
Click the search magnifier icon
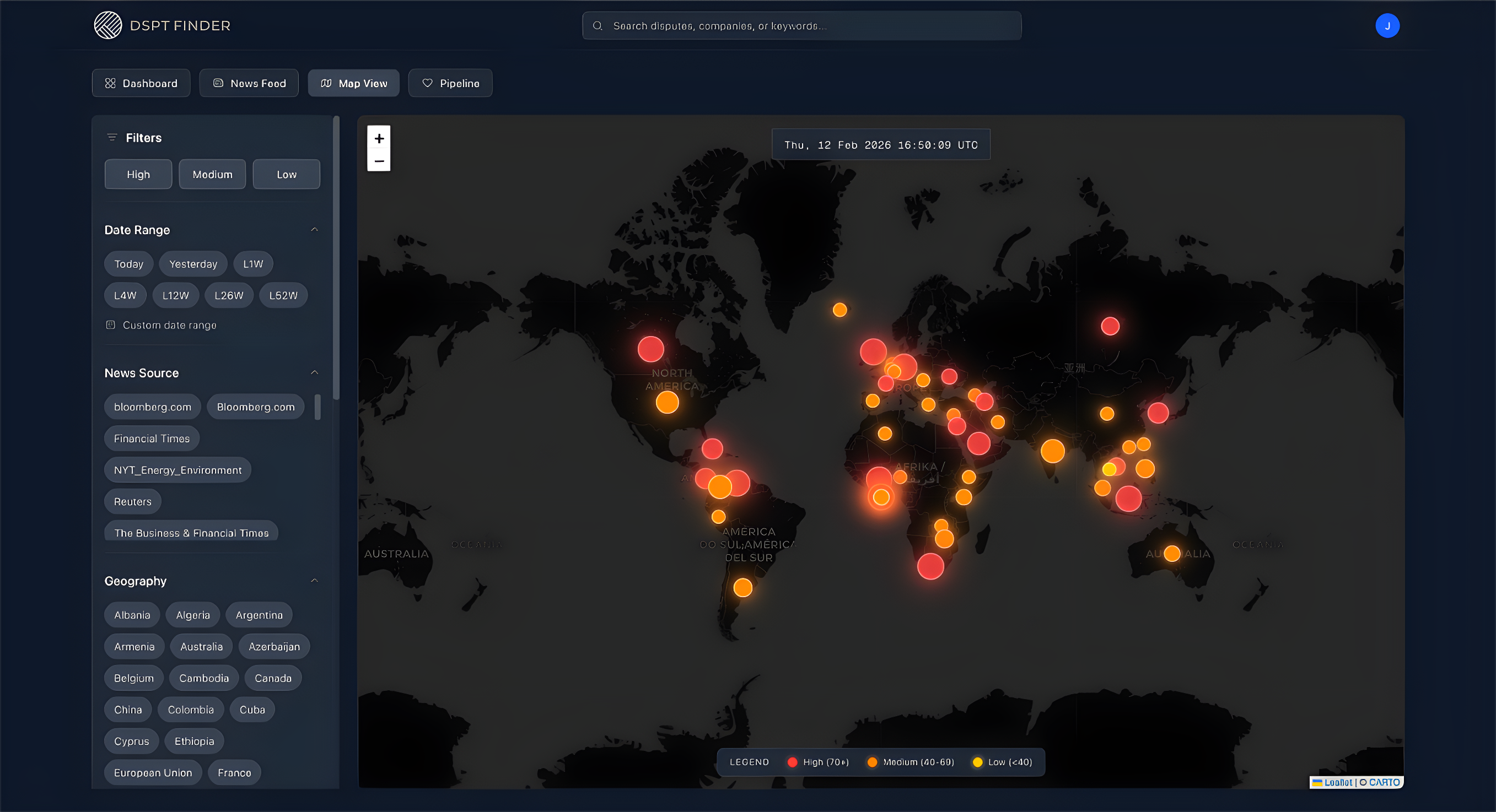pyautogui.click(x=598, y=25)
